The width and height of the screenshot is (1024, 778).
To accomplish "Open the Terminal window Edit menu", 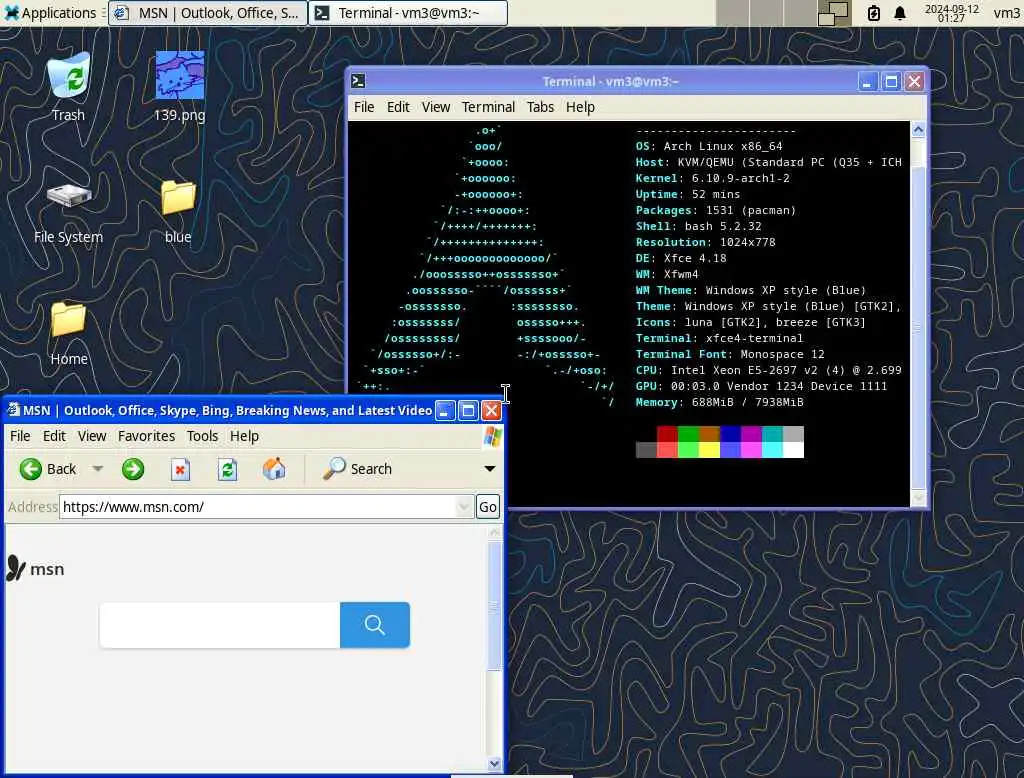I will pos(398,107).
